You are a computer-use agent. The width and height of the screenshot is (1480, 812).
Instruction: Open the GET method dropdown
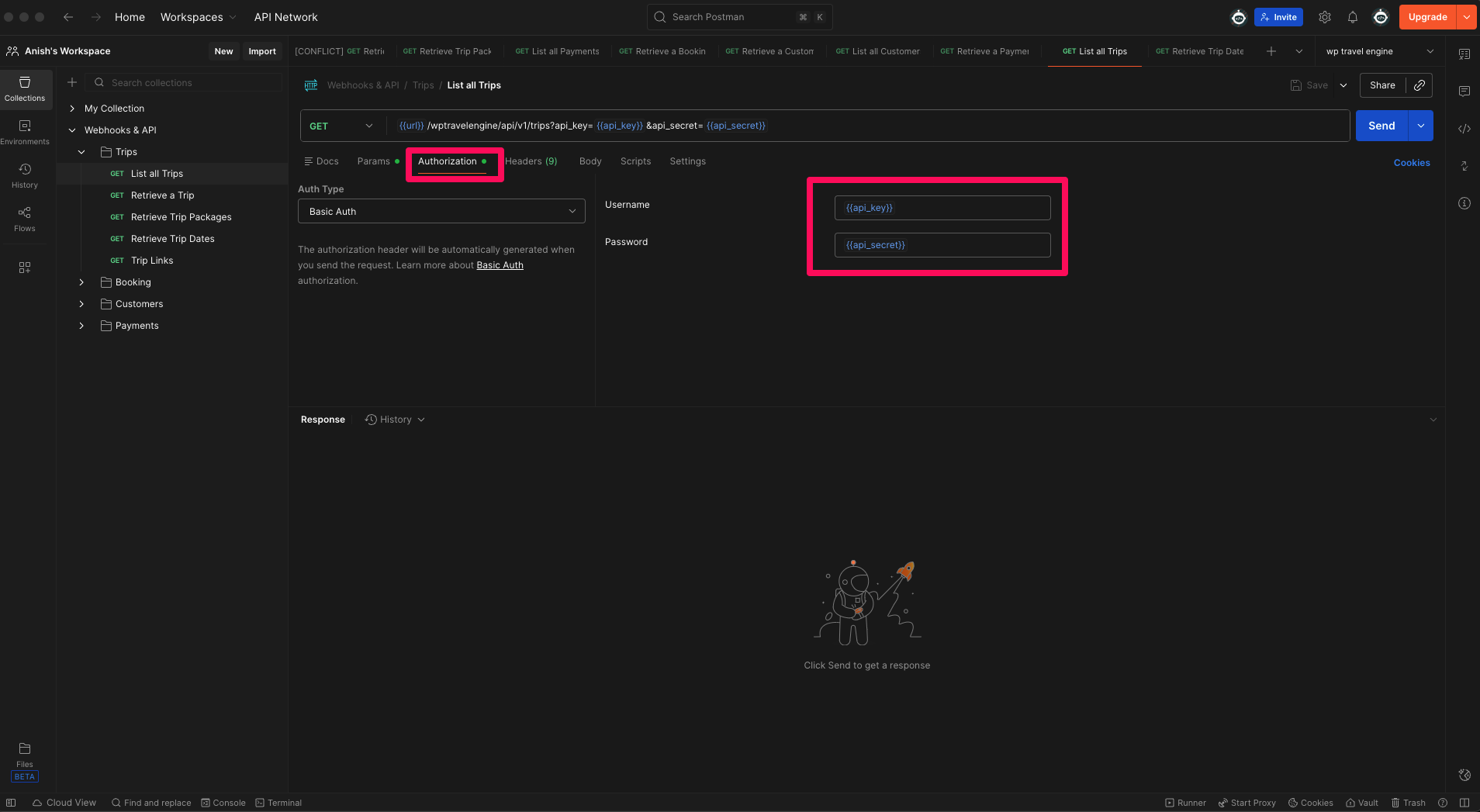click(341, 126)
